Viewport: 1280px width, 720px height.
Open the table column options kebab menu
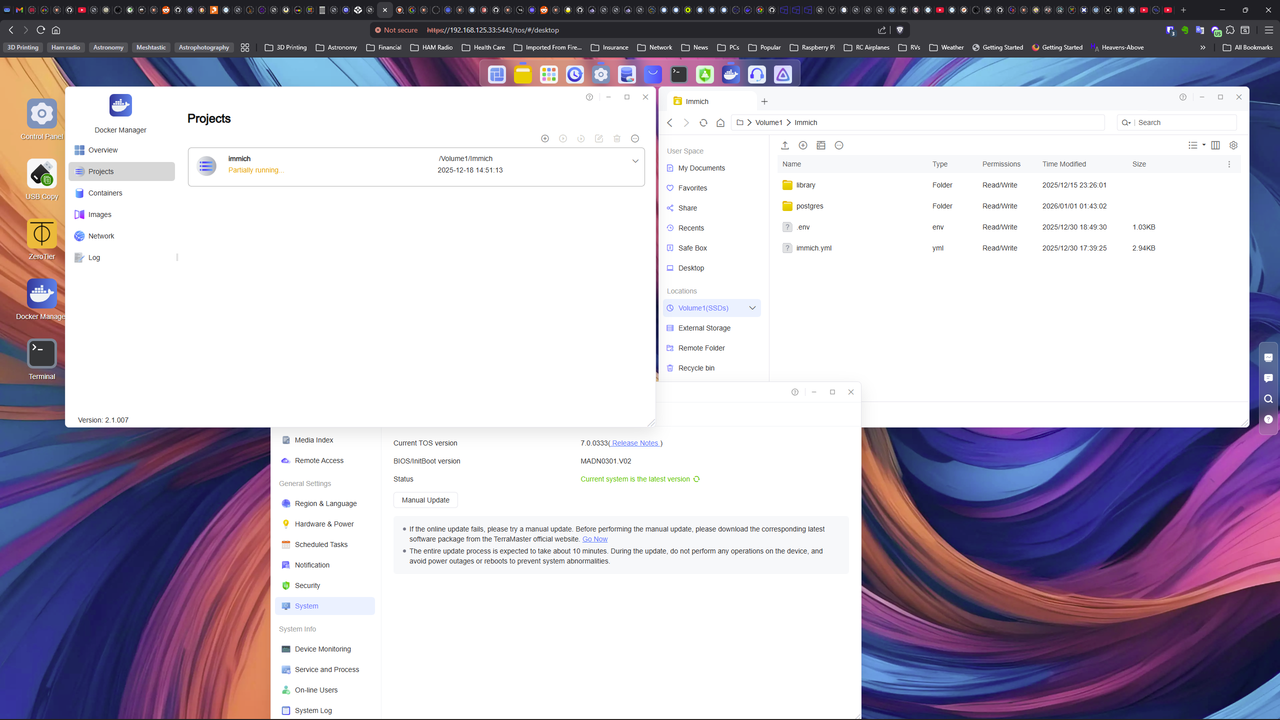tap(1230, 164)
